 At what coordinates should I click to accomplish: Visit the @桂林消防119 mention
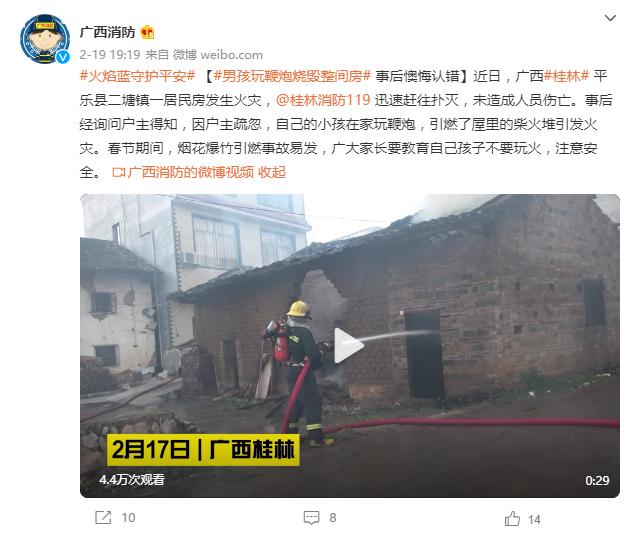click(323, 100)
